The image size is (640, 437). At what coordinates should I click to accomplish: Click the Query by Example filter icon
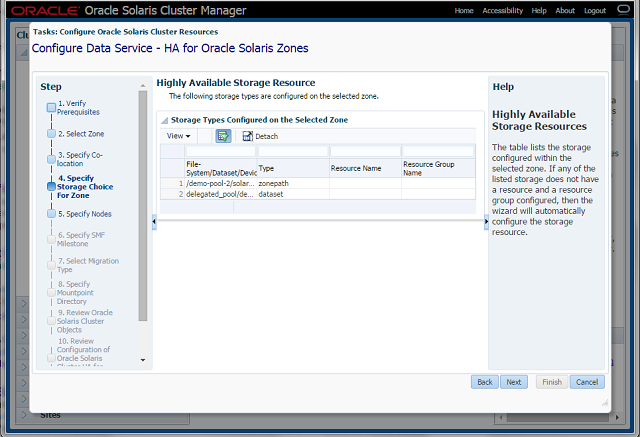click(x=223, y=135)
